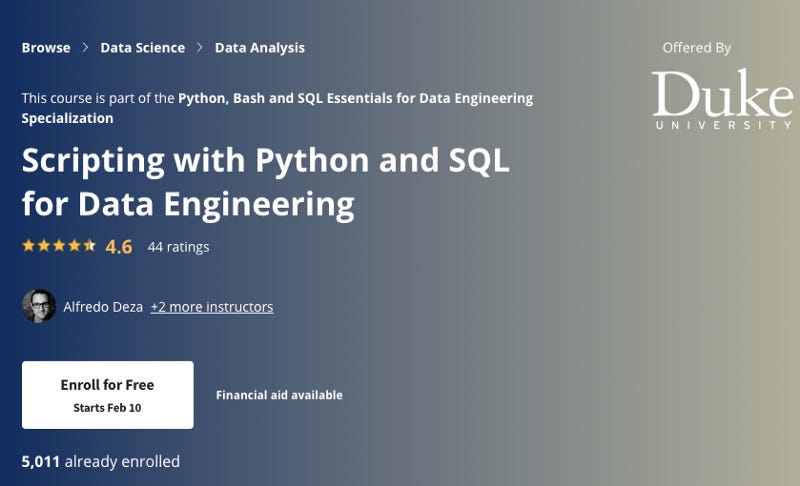800x486 pixels.
Task: Click the 4.6 rating score
Action: (x=118, y=247)
